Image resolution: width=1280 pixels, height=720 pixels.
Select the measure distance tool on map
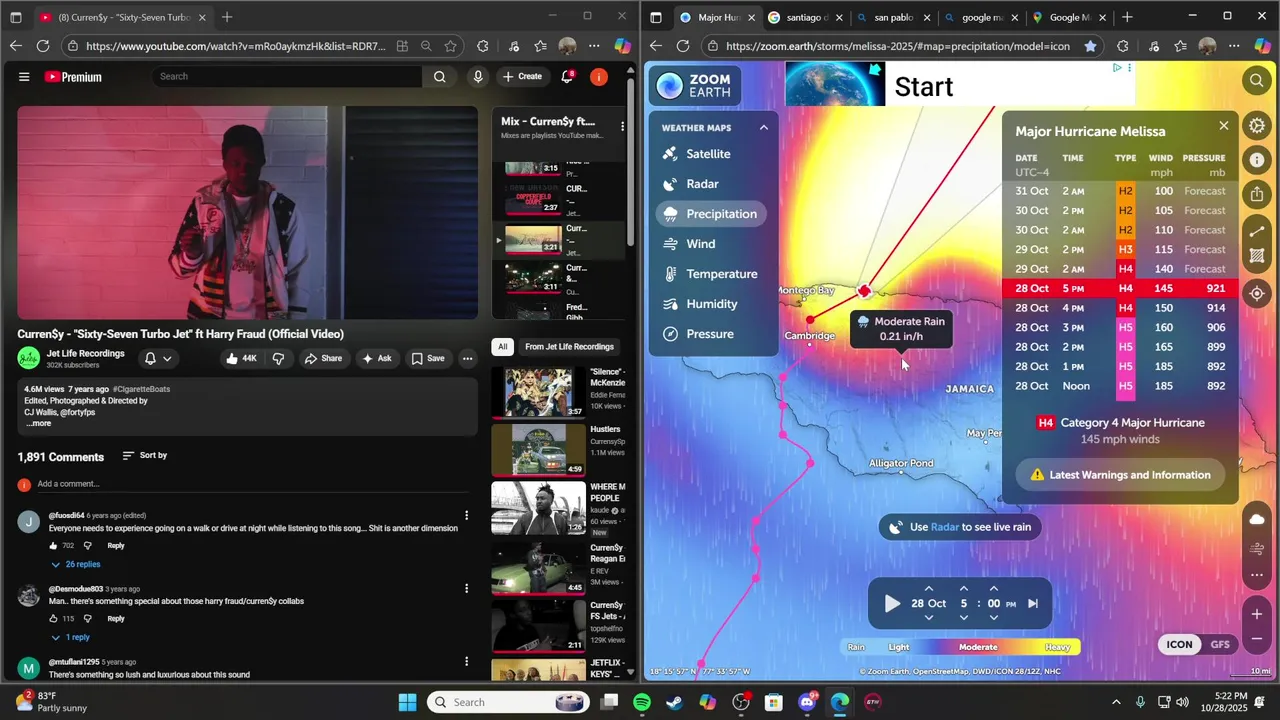click(1257, 232)
